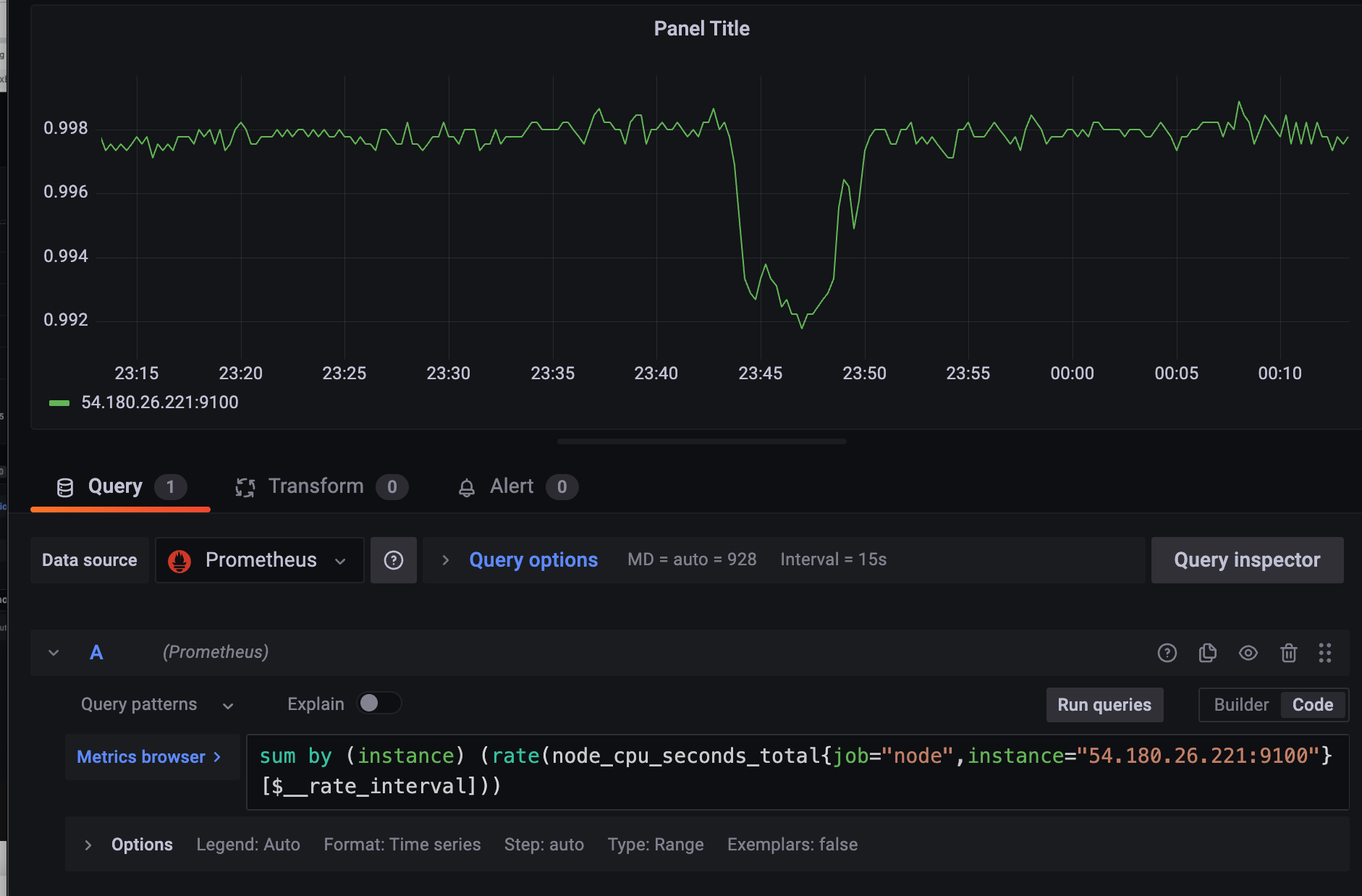Click the Alert bell icon
This screenshot has height=896, width=1362.
pos(467,488)
